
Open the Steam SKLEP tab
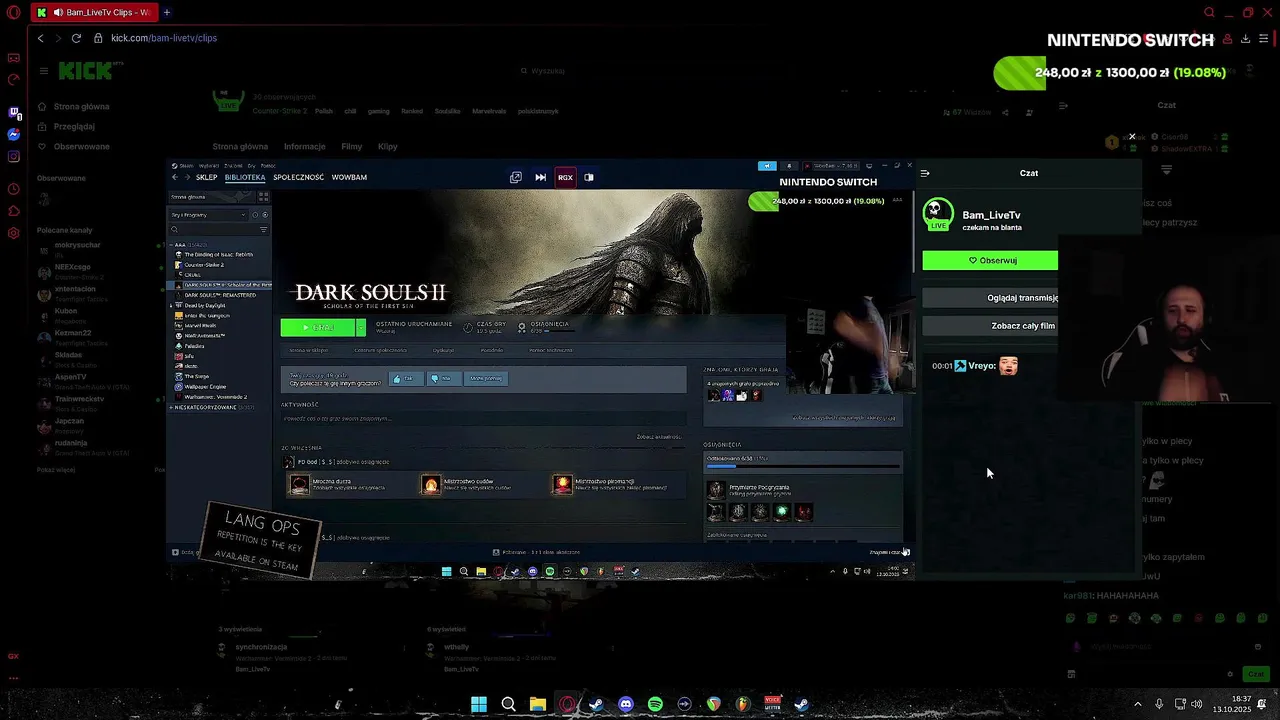(206, 177)
